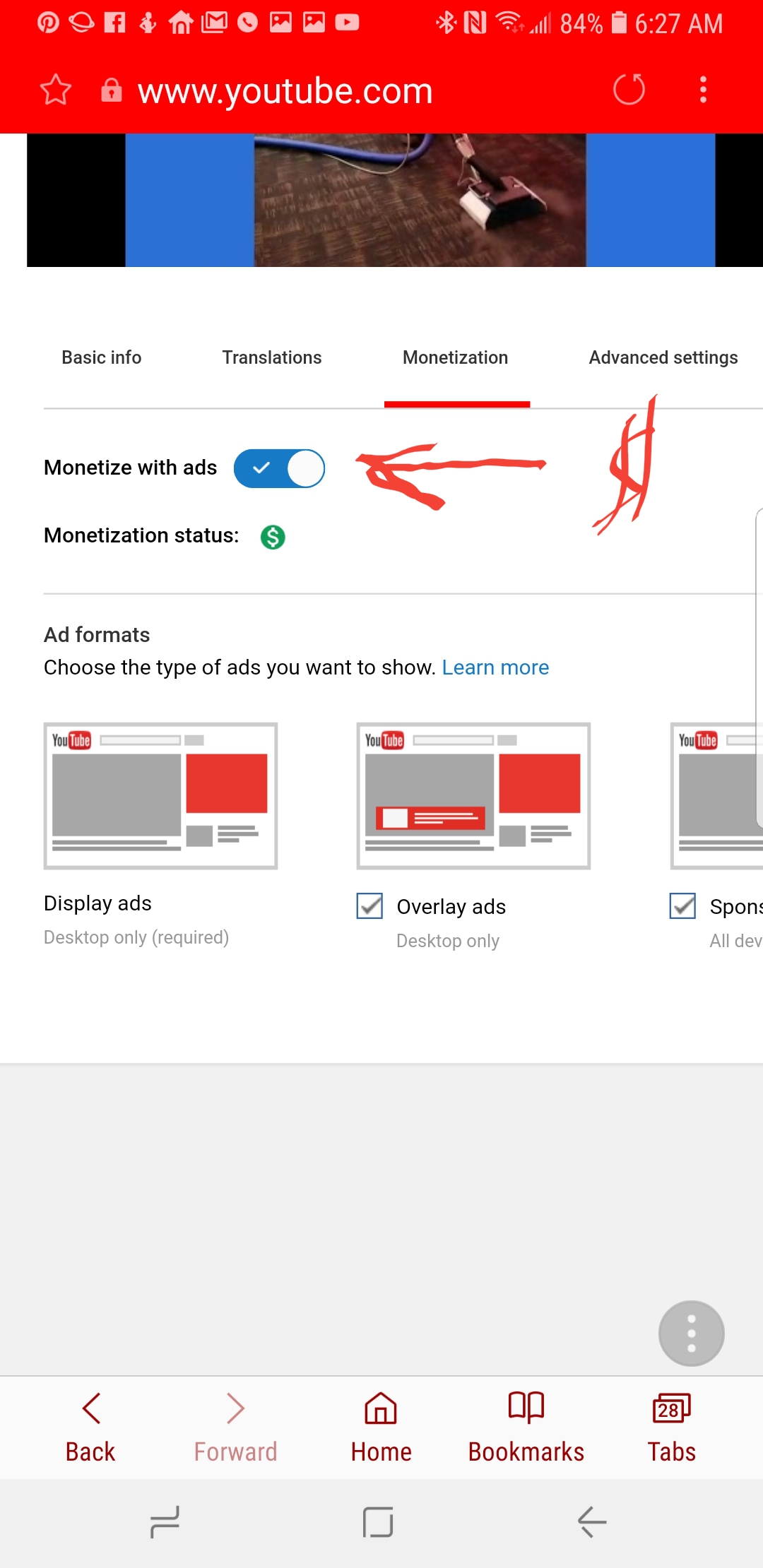Image resolution: width=763 pixels, height=1568 pixels.
Task: Open the YouTube notification icon
Action: point(347,23)
